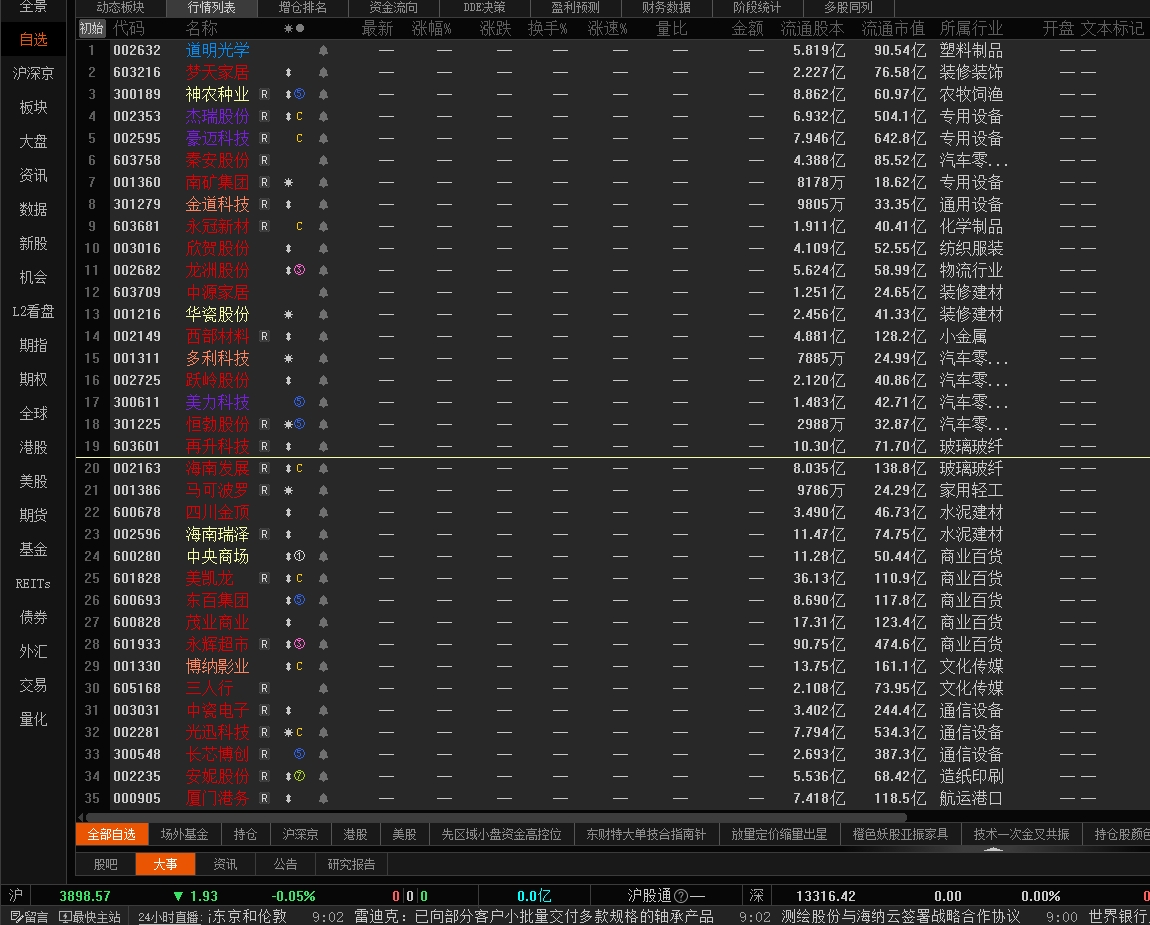Image resolution: width=1150 pixels, height=925 pixels.
Task: Click the horizontal scrollbar thumb below the table
Action: click(496, 816)
